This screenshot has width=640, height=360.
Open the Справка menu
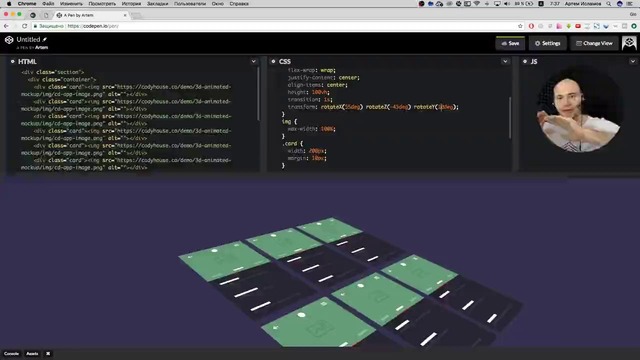pyautogui.click(x=239, y=4)
